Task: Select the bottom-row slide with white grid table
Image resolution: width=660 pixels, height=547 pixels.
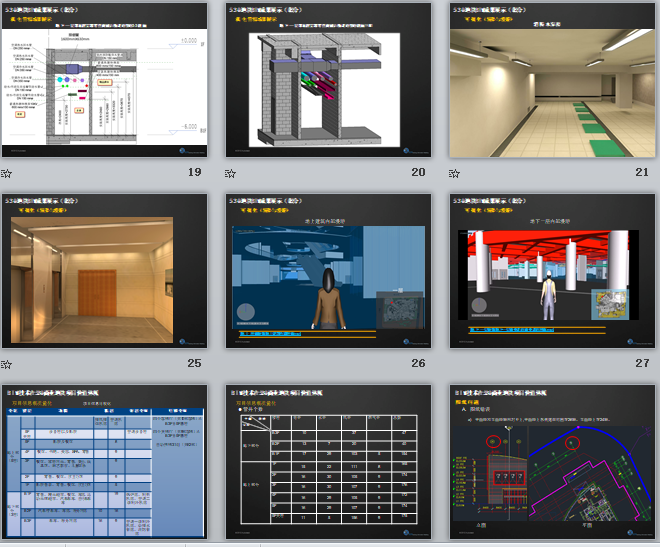Action: point(328,462)
